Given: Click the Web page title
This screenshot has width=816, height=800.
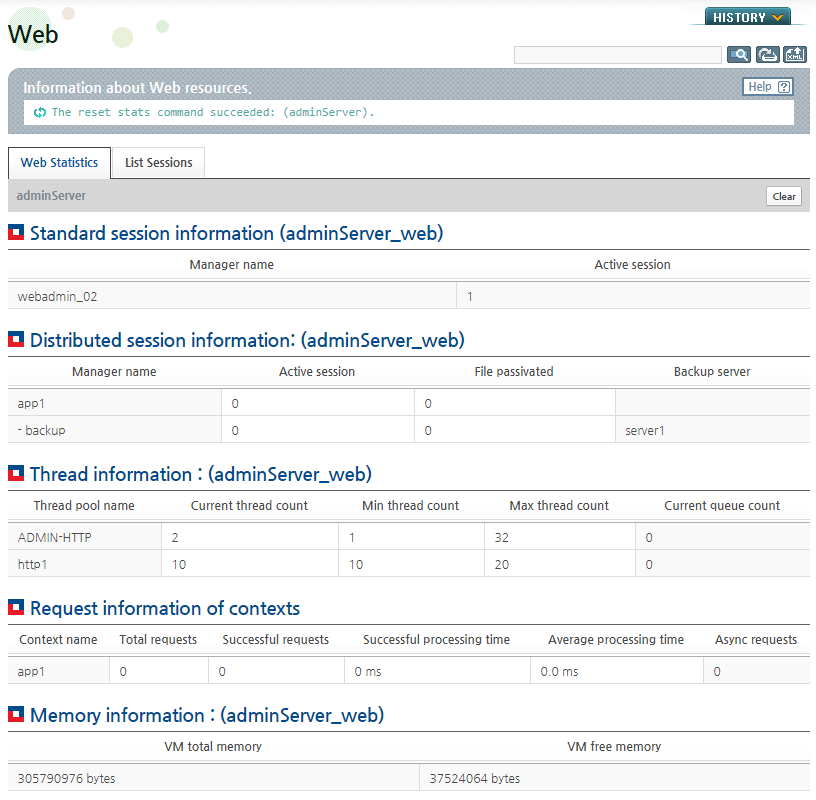Looking at the screenshot, I should pyautogui.click(x=33, y=34).
